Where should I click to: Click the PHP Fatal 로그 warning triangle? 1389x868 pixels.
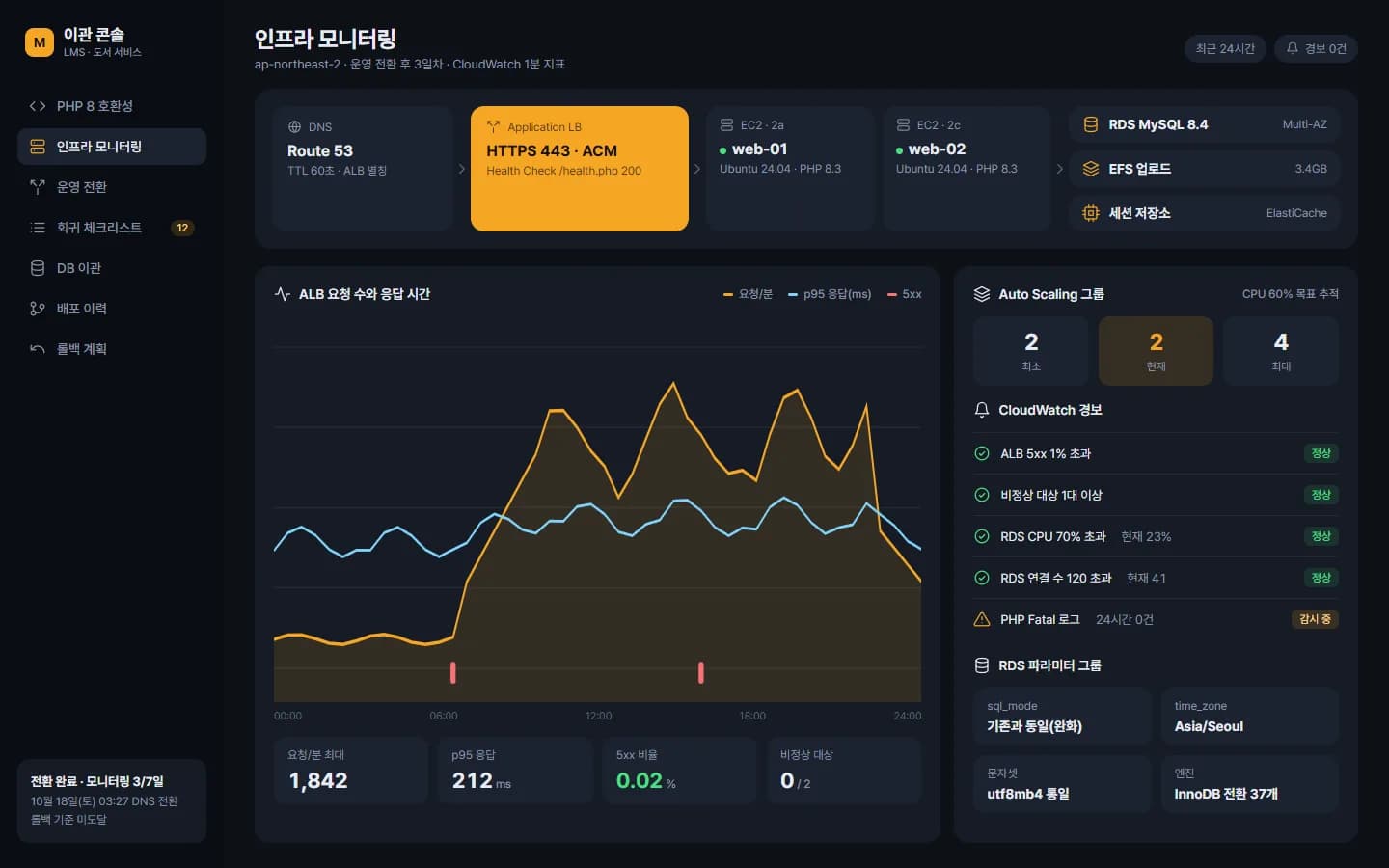pyautogui.click(x=982, y=619)
